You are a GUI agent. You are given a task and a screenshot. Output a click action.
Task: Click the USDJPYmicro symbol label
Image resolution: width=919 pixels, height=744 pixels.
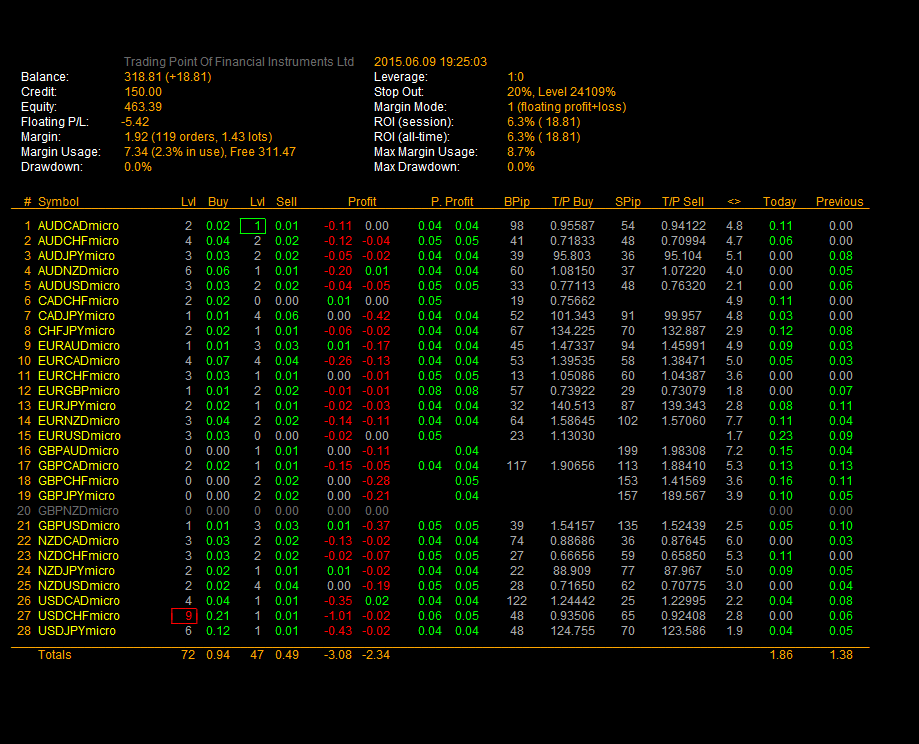(76, 631)
